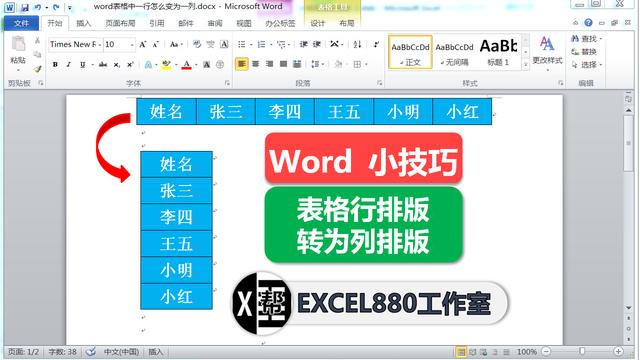Toggle Superscript formatting
640x360 pixels.
(x=130, y=64)
